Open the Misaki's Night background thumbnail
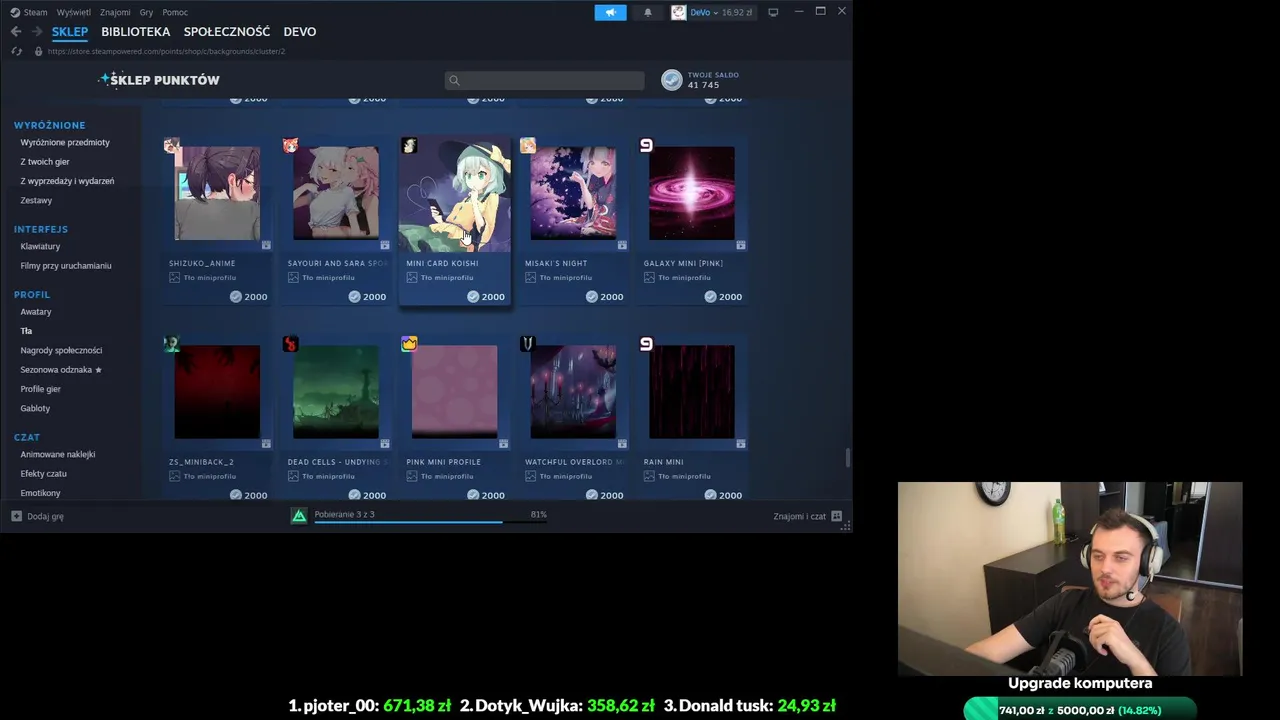The height and width of the screenshot is (720, 1280). [x=573, y=193]
